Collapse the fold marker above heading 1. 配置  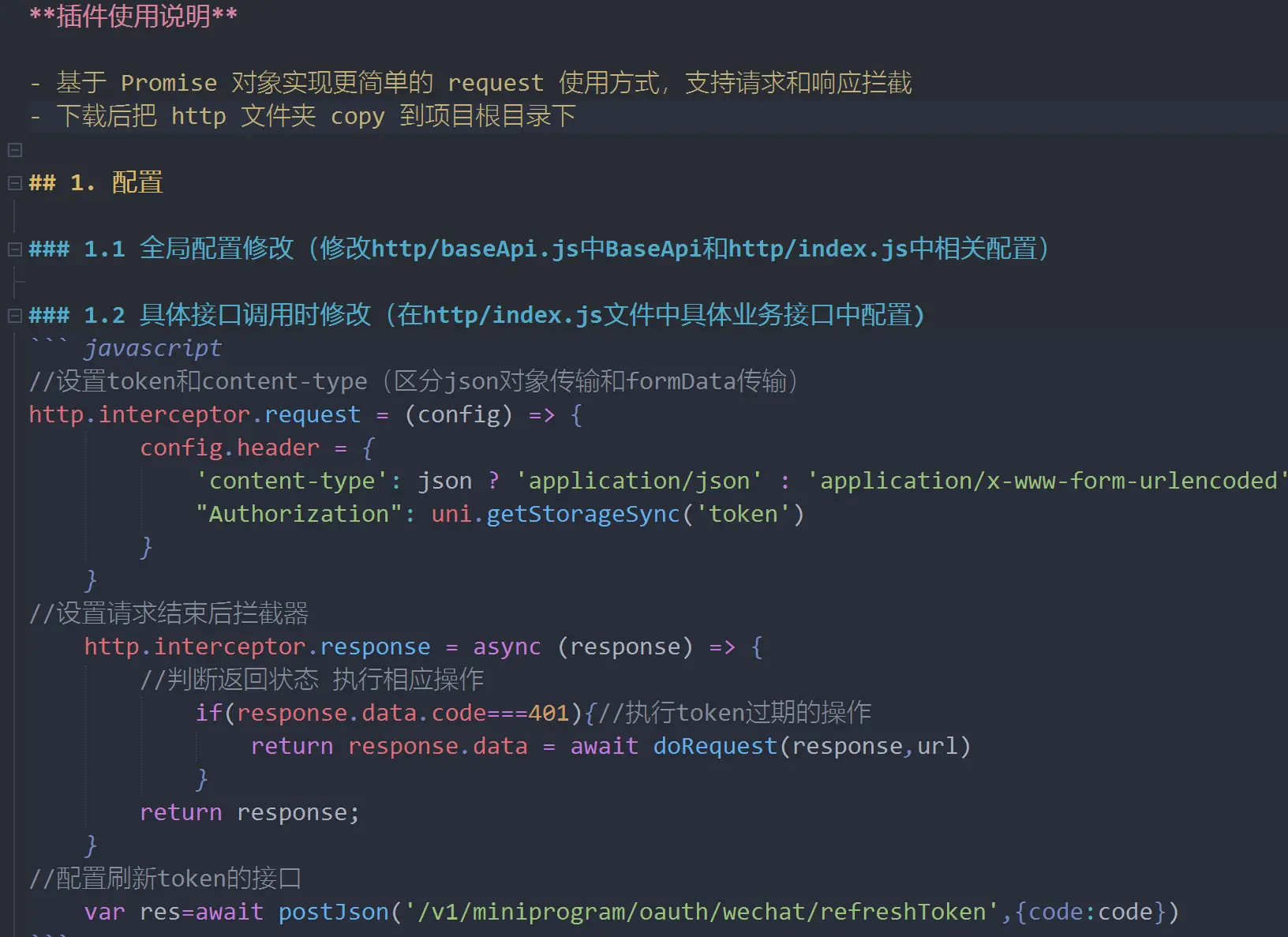coord(14,149)
